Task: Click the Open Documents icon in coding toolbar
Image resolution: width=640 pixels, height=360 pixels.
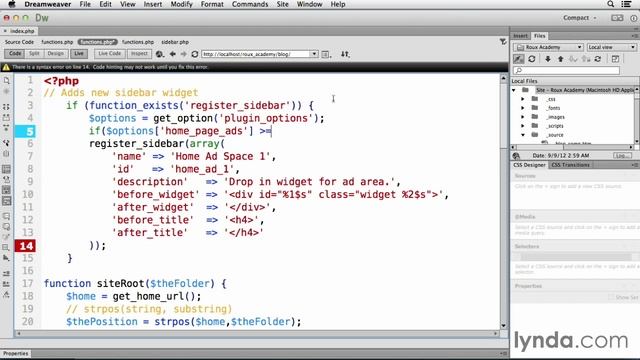Action: 7,81
